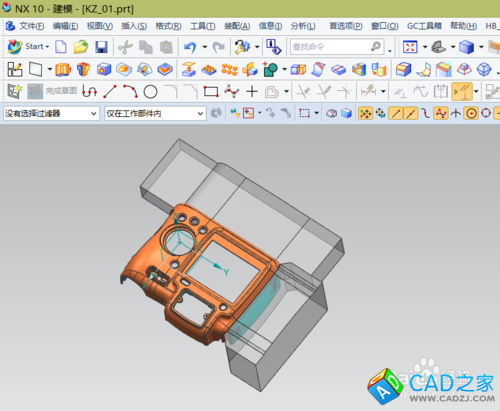Open the work part scope dropdown

(155, 114)
